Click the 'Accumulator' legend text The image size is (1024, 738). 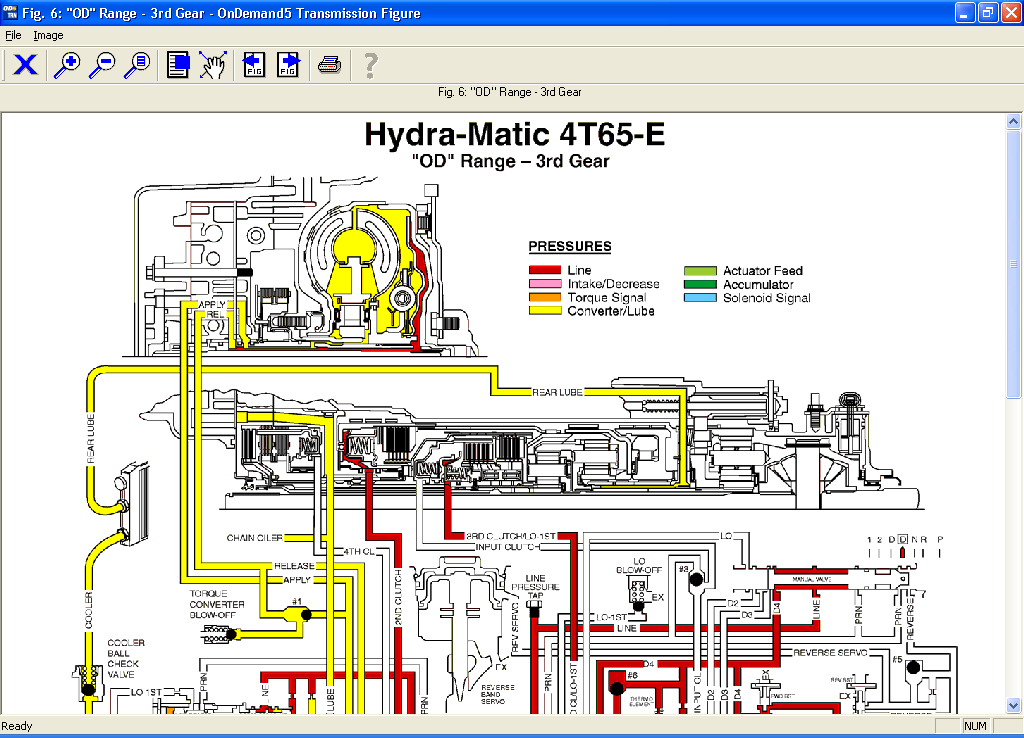[758, 284]
